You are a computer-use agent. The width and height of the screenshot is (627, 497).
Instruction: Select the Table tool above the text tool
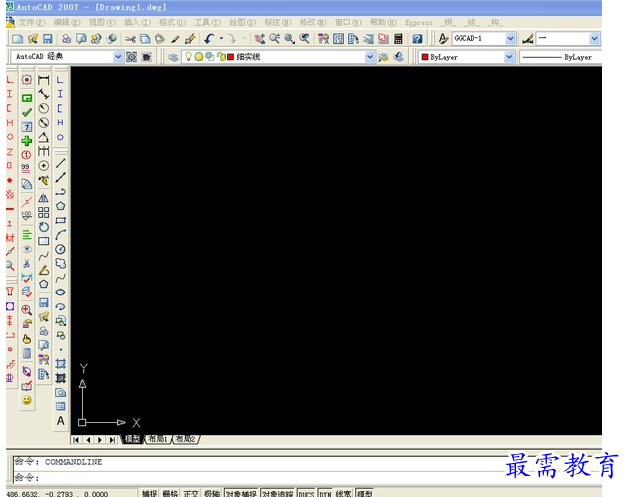60,407
